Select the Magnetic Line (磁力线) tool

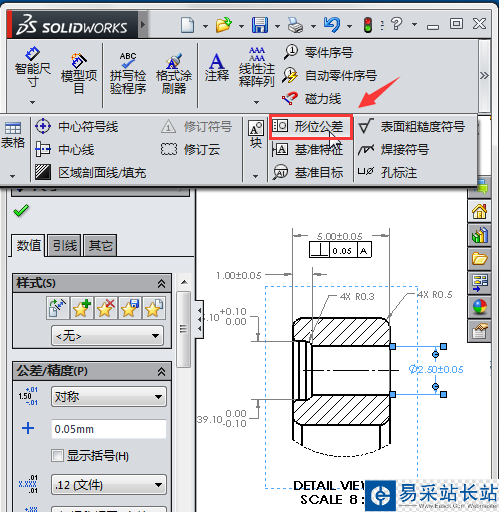click(311, 99)
